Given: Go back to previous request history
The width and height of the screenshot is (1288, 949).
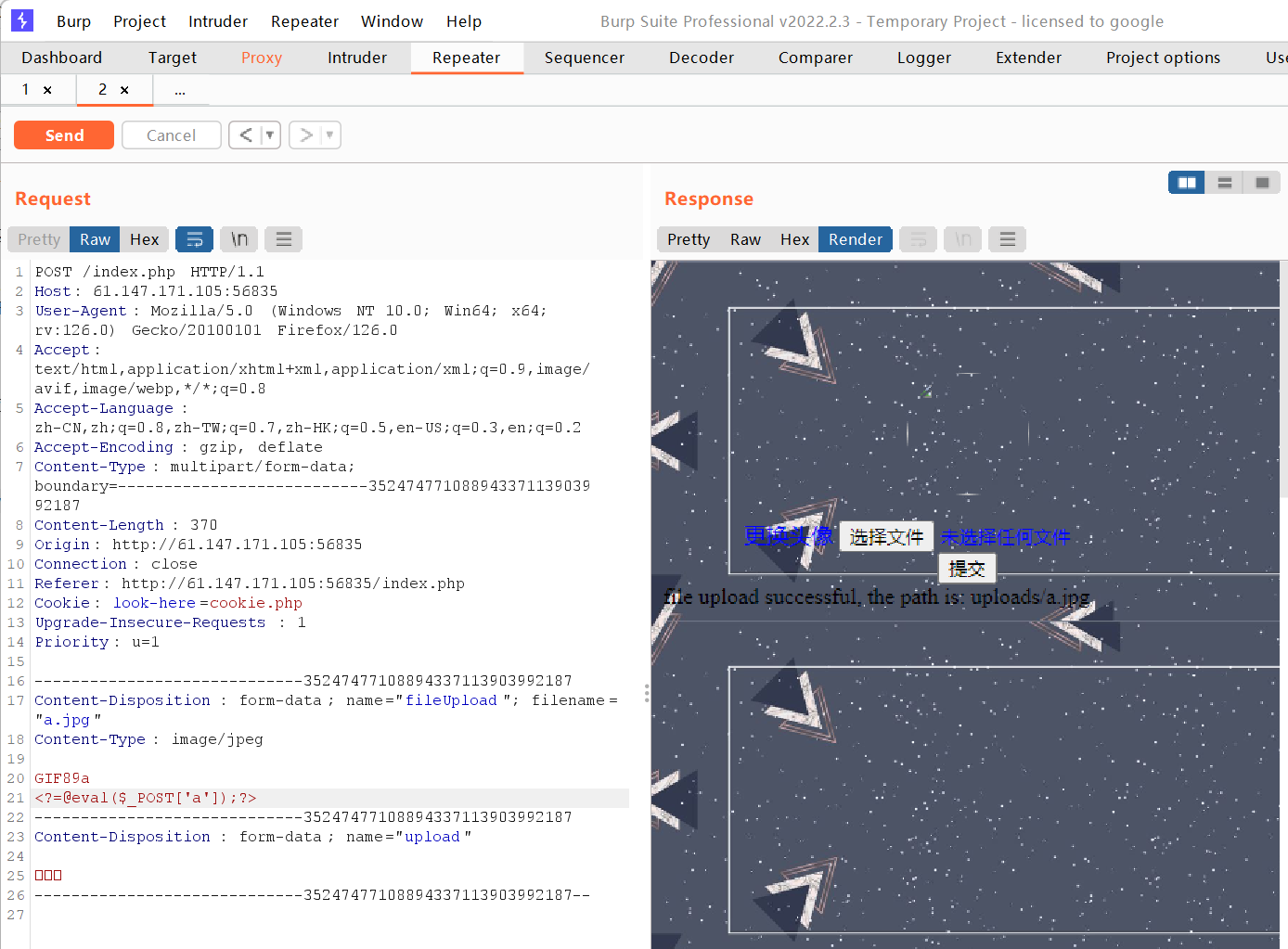Looking at the screenshot, I should pos(246,135).
